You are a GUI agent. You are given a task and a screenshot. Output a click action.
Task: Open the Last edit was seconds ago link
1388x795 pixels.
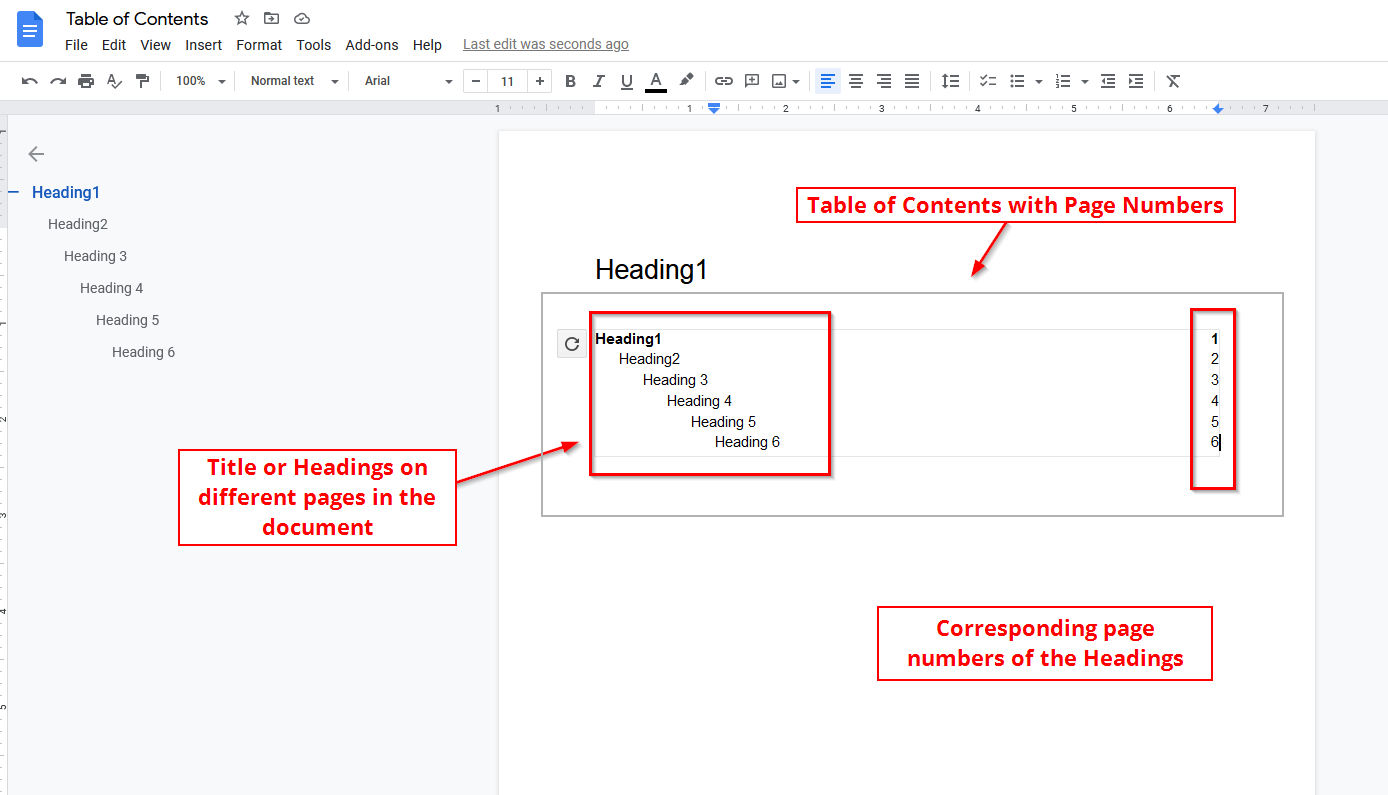(x=546, y=44)
